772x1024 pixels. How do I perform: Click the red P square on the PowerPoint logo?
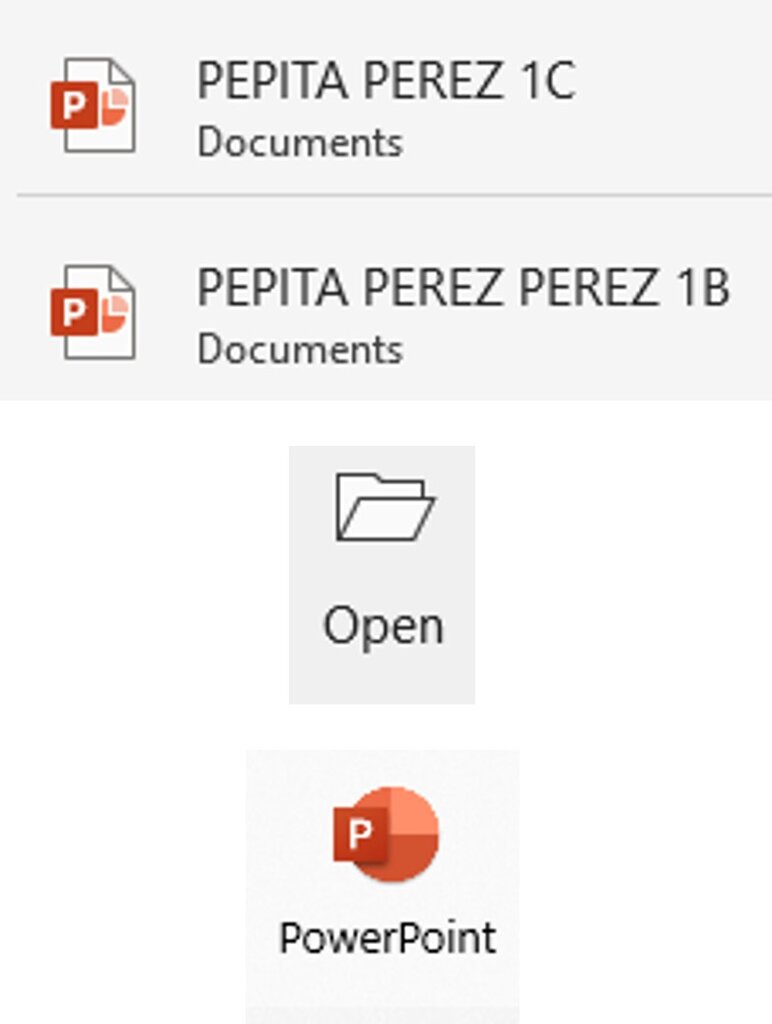click(359, 834)
